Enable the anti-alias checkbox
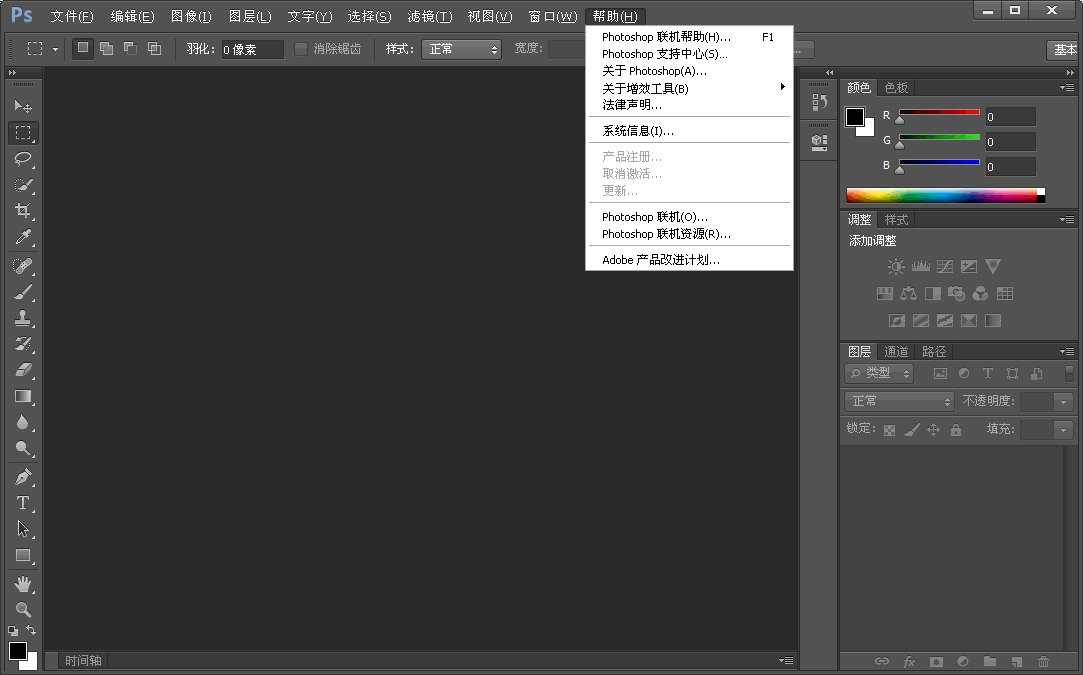 pos(301,49)
